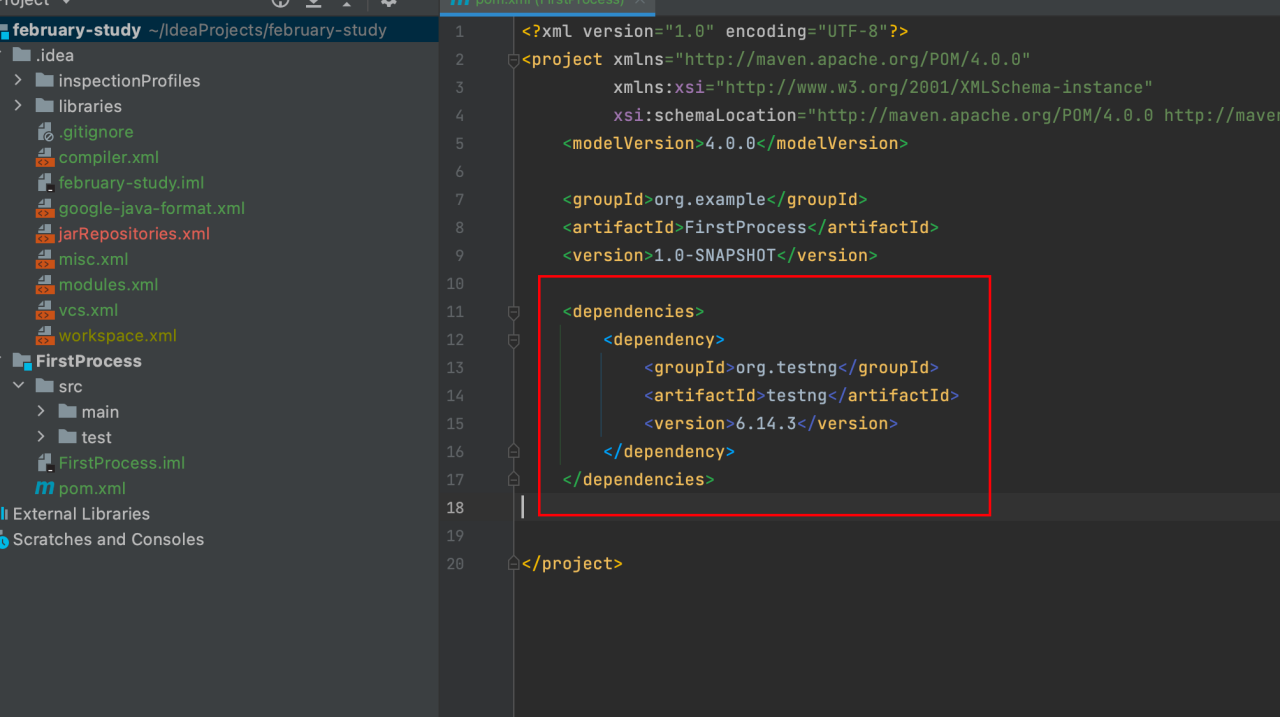Select the main folder name
This screenshot has height=717, width=1280.
point(100,412)
